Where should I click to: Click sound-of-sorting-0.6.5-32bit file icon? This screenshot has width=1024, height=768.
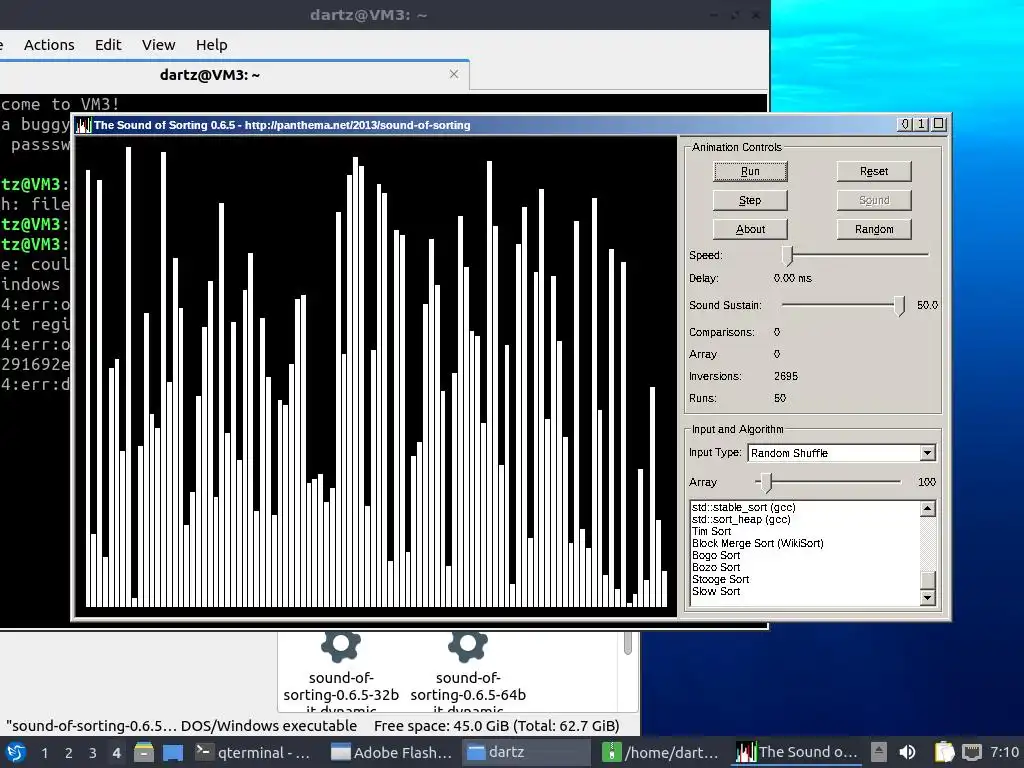(340, 645)
